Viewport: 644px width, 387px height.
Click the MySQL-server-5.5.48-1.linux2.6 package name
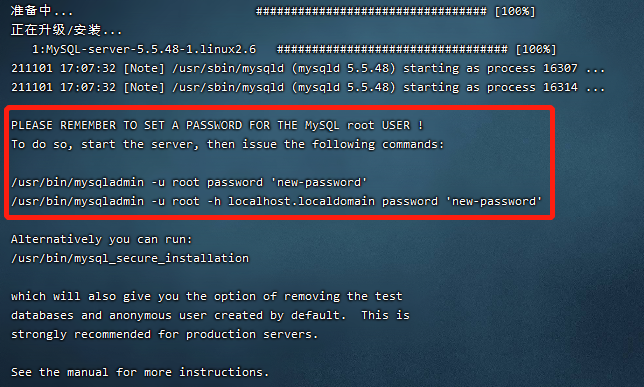[144, 49]
